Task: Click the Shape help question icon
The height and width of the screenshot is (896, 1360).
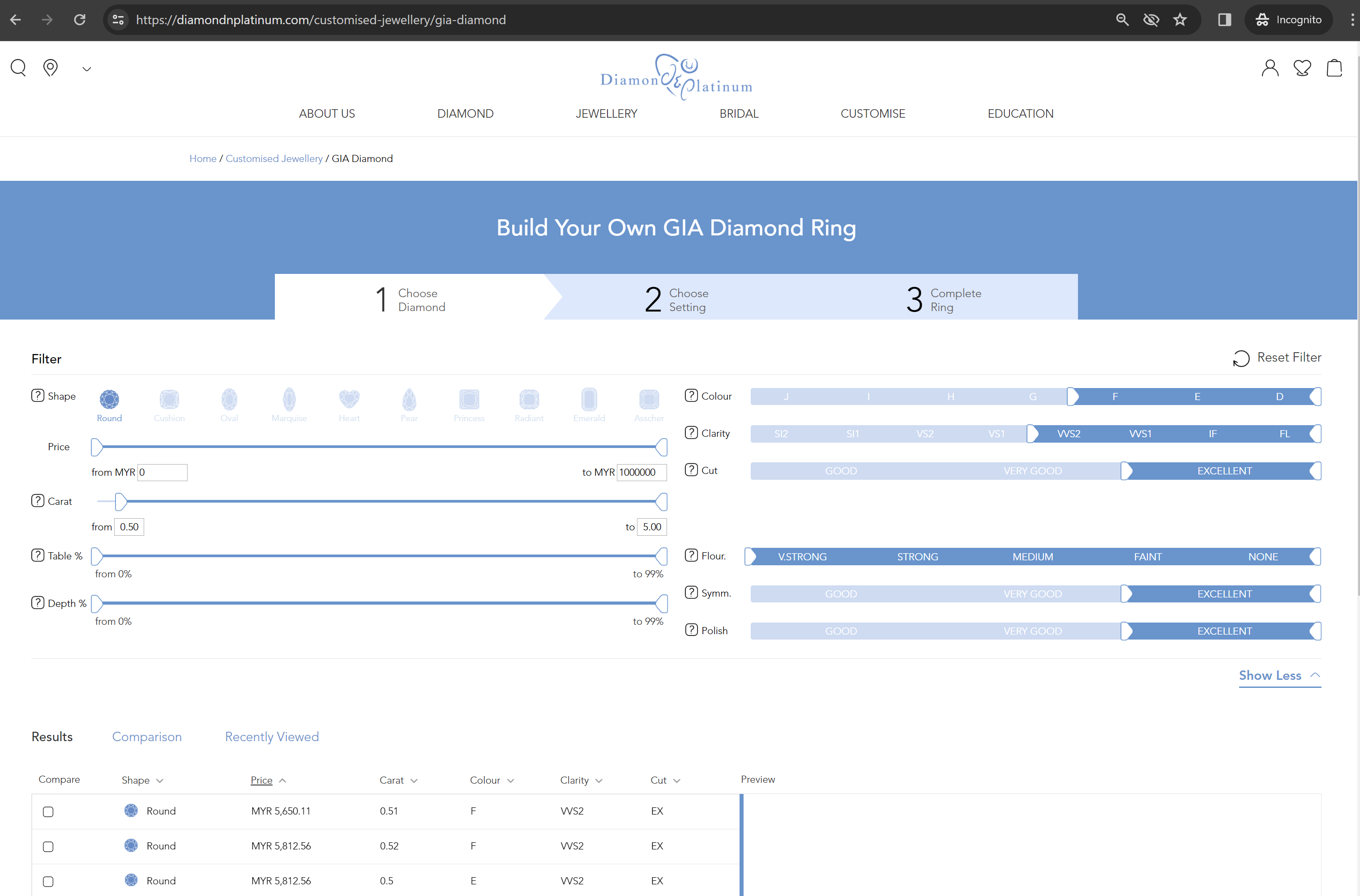Action: click(x=38, y=396)
